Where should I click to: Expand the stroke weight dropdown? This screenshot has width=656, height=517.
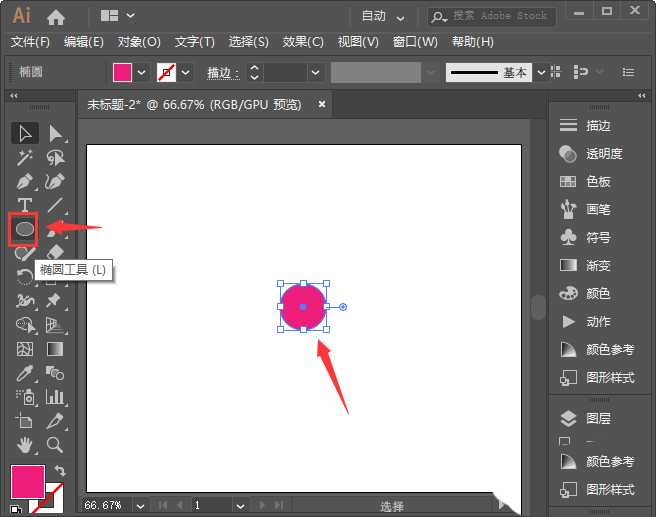click(x=315, y=73)
